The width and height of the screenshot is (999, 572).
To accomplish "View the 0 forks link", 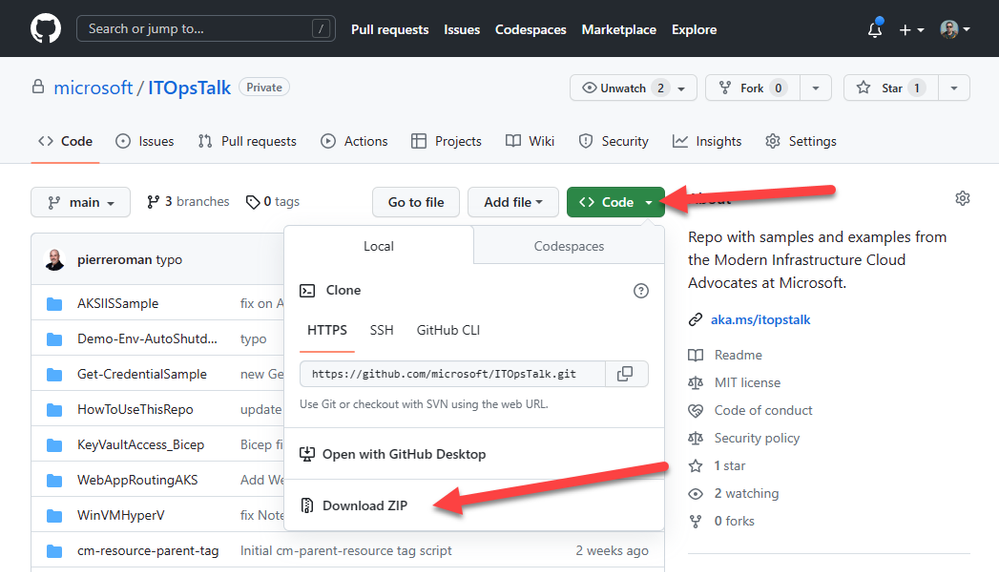I will [733, 521].
